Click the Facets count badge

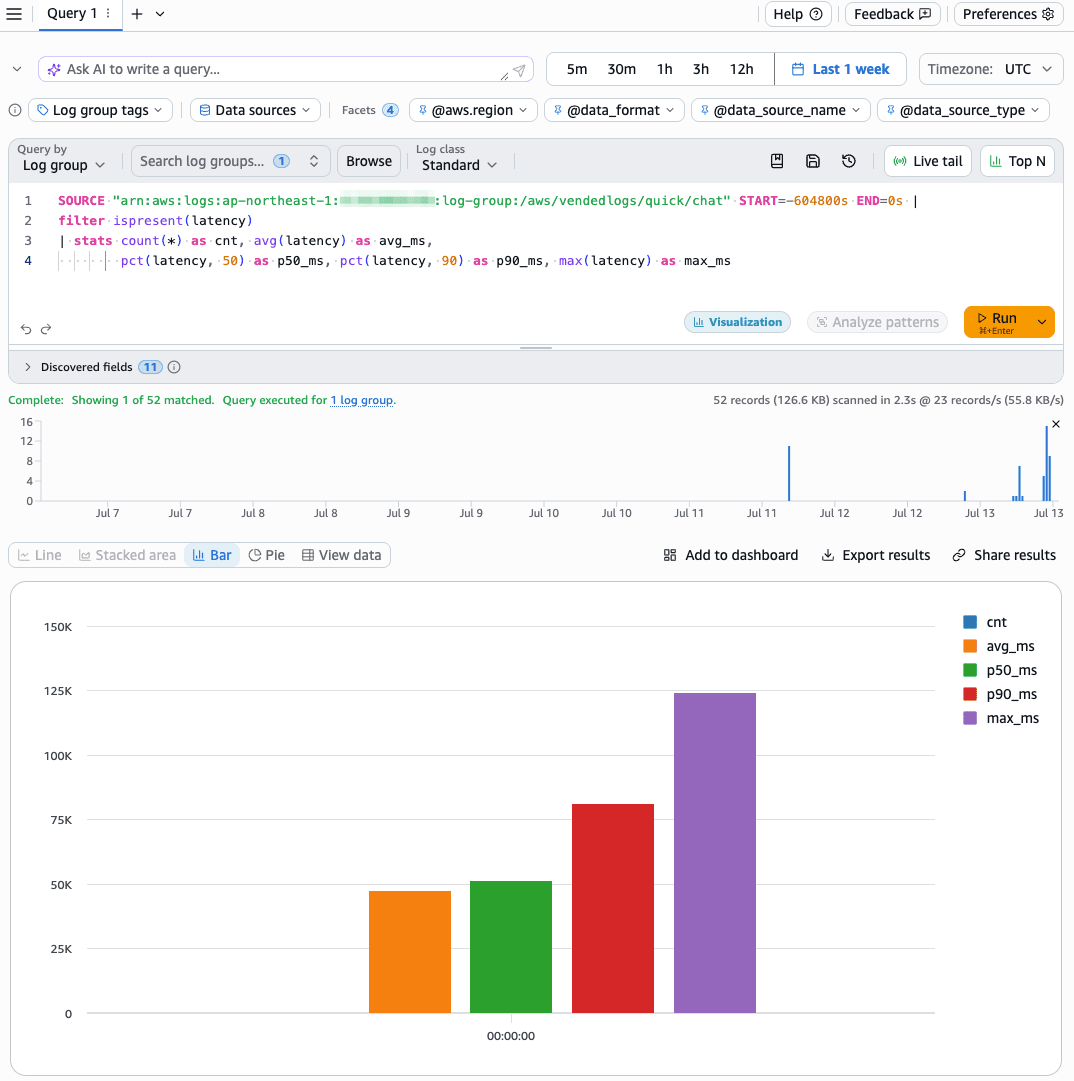[390, 110]
